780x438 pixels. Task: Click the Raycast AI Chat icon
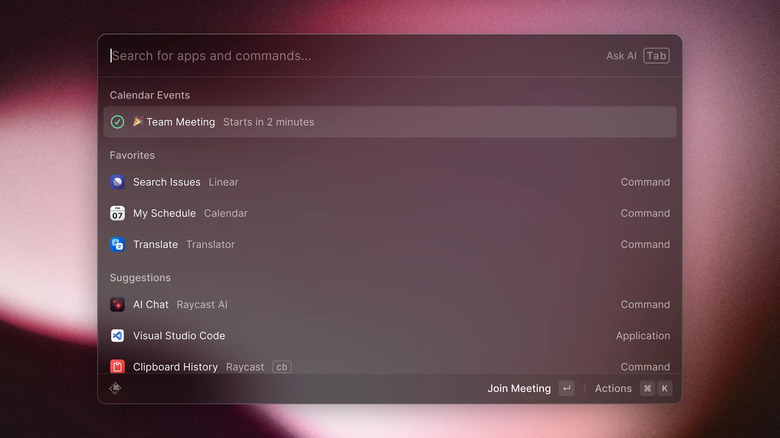point(117,305)
